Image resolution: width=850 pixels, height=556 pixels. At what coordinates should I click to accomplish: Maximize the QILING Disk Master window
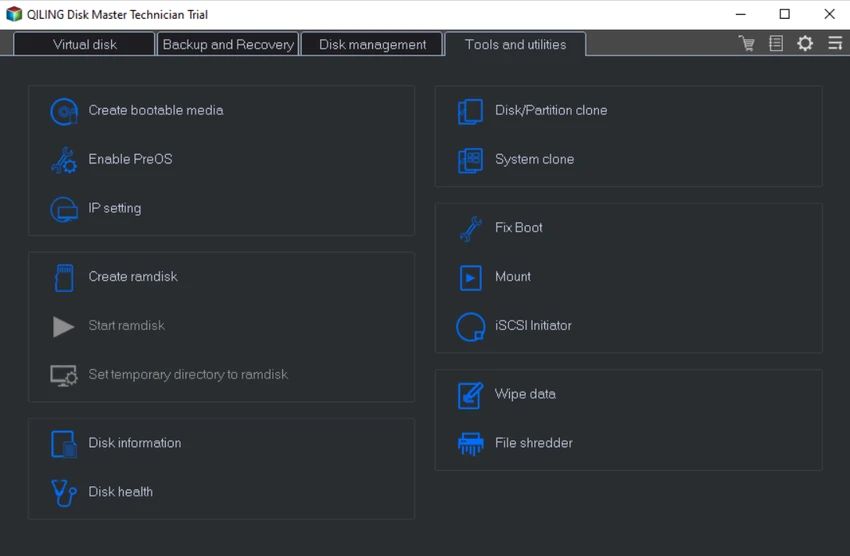[x=784, y=14]
